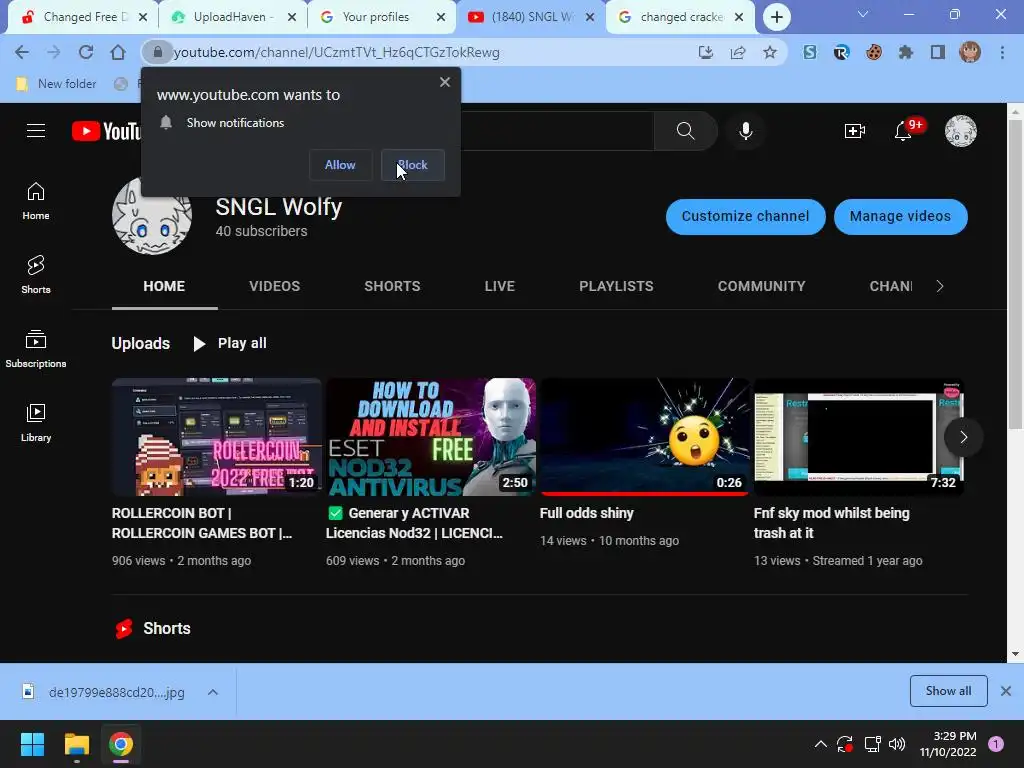1024x768 pixels.
Task: Open the PLAYLISTS channel tab
Action: 616,286
